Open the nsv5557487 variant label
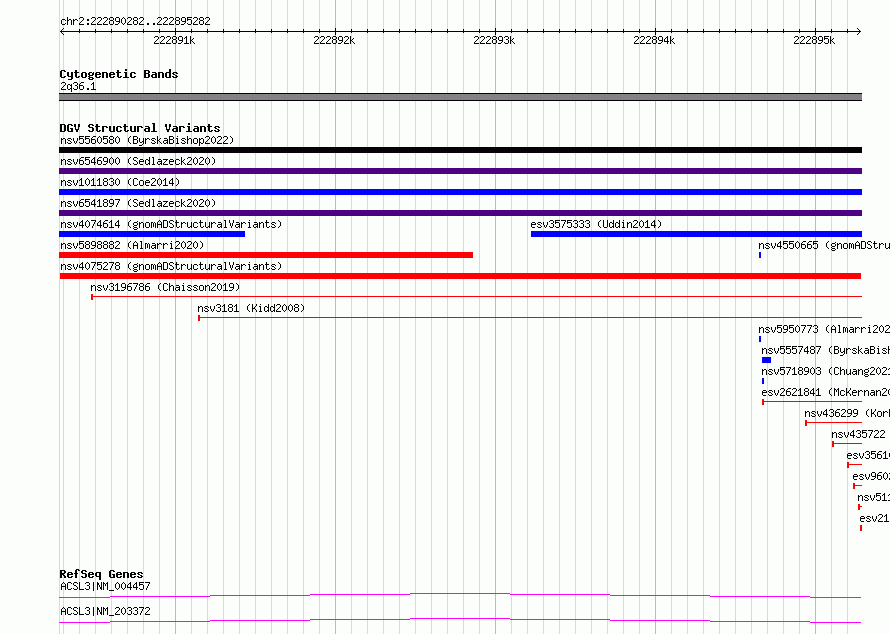This screenshot has width=890, height=634. click(825, 350)
